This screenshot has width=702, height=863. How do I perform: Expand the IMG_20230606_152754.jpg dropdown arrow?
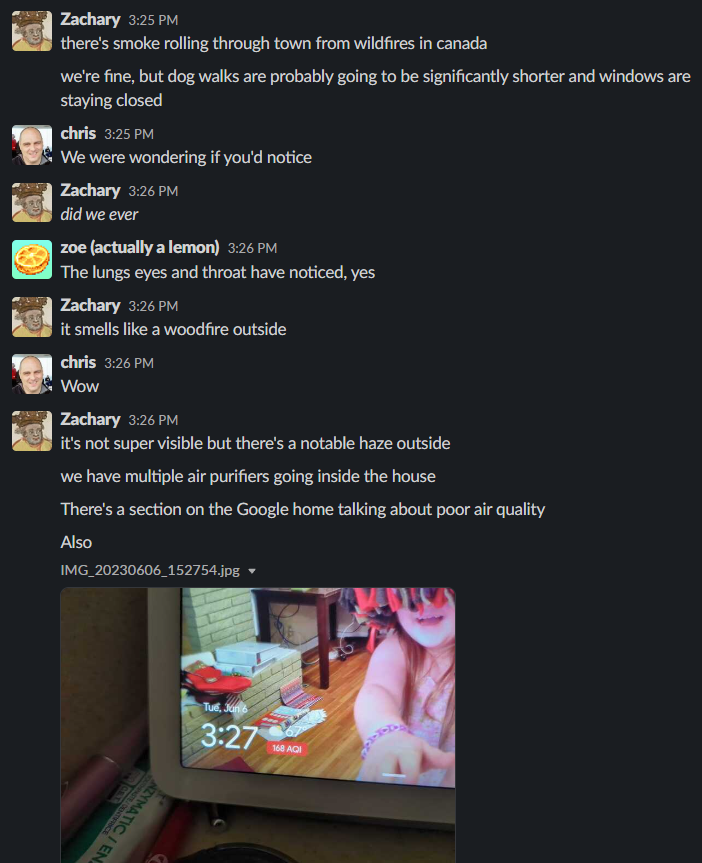coord(252,571)
